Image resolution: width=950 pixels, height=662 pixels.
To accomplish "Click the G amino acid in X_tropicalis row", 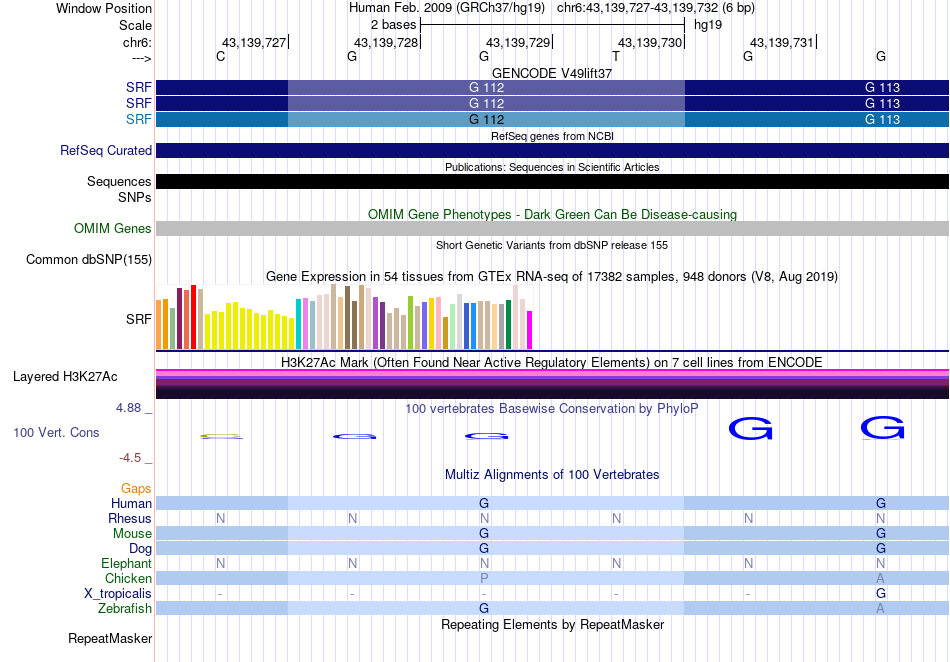I will click(881, 594).
